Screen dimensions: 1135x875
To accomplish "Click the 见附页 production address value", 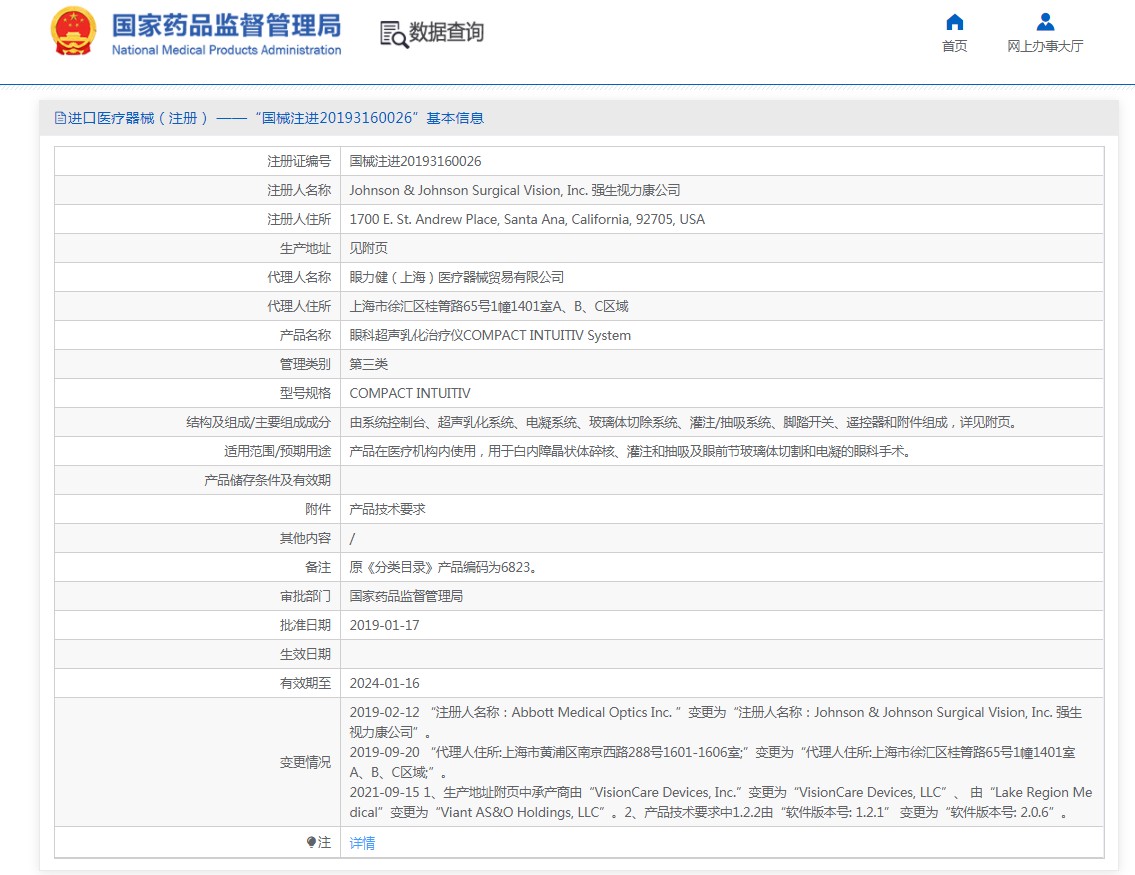I will pos(368,248).
